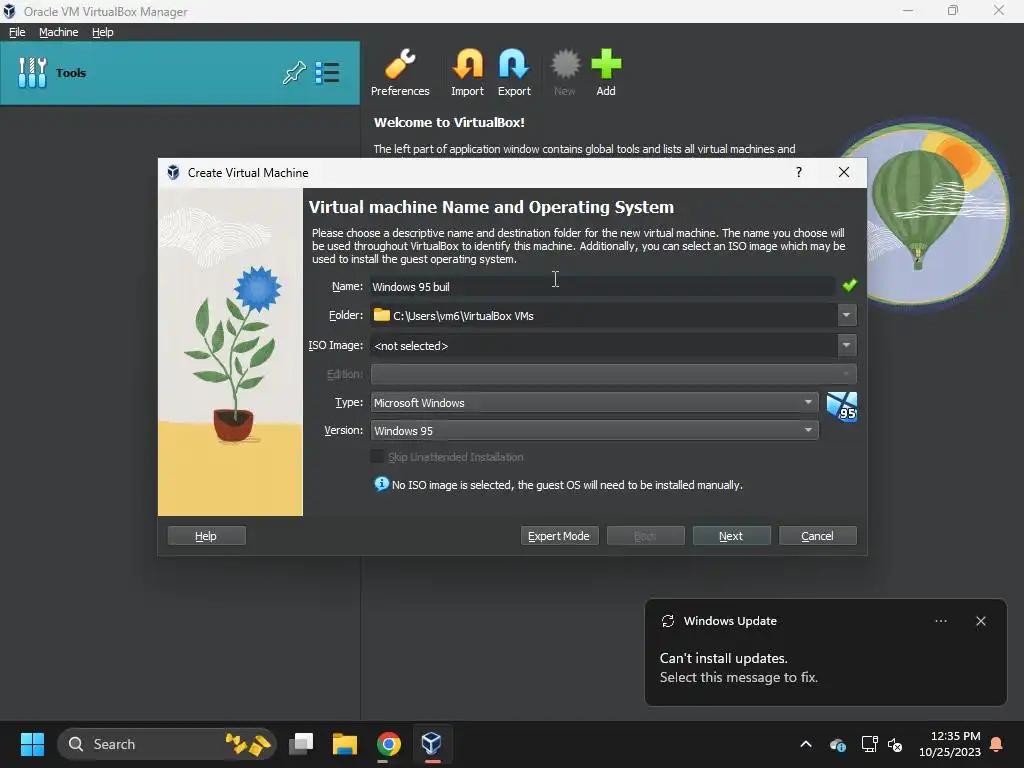Expand the ISO Image dropdown arrow
The image size is (1024, 768).
click(x=846, y=345)
